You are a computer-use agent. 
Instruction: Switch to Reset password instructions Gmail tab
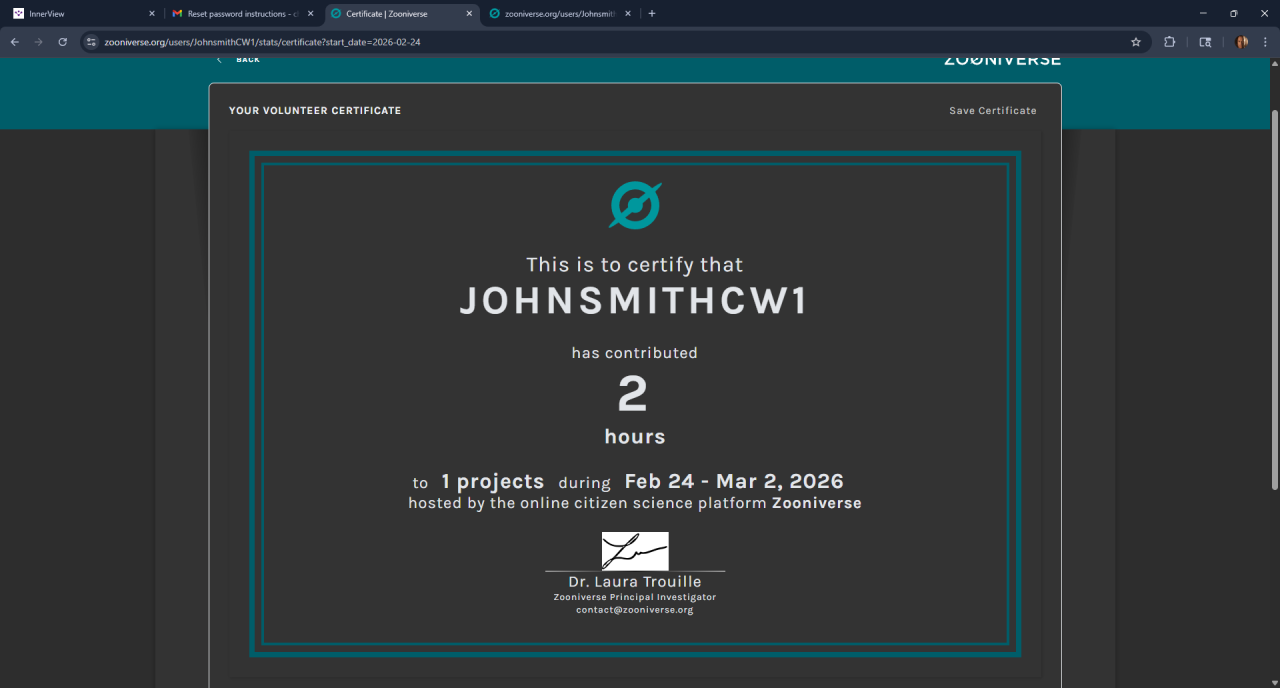click(243, 14)
